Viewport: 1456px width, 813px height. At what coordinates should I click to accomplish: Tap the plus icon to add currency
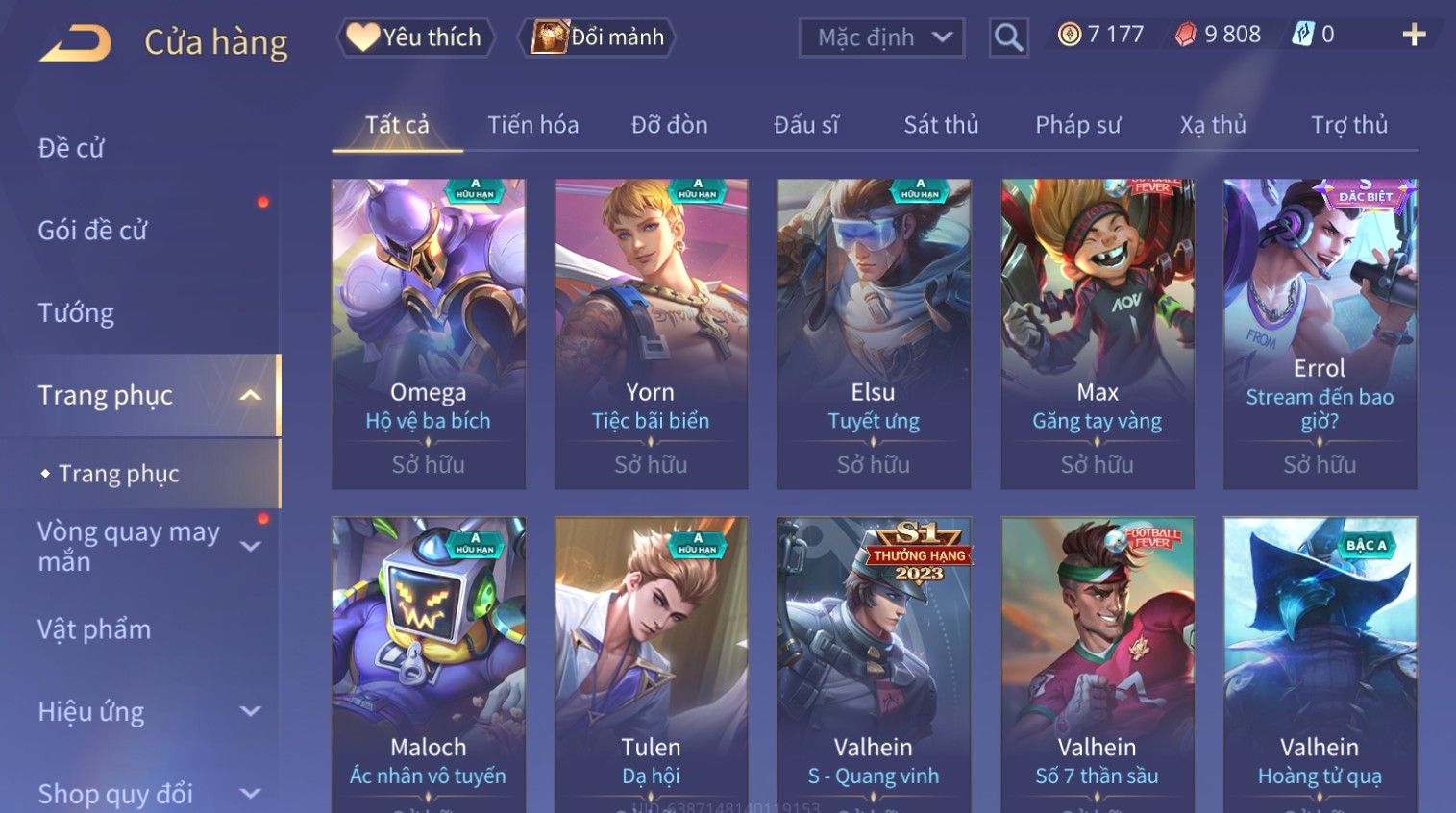click(x=1414, y=35)
